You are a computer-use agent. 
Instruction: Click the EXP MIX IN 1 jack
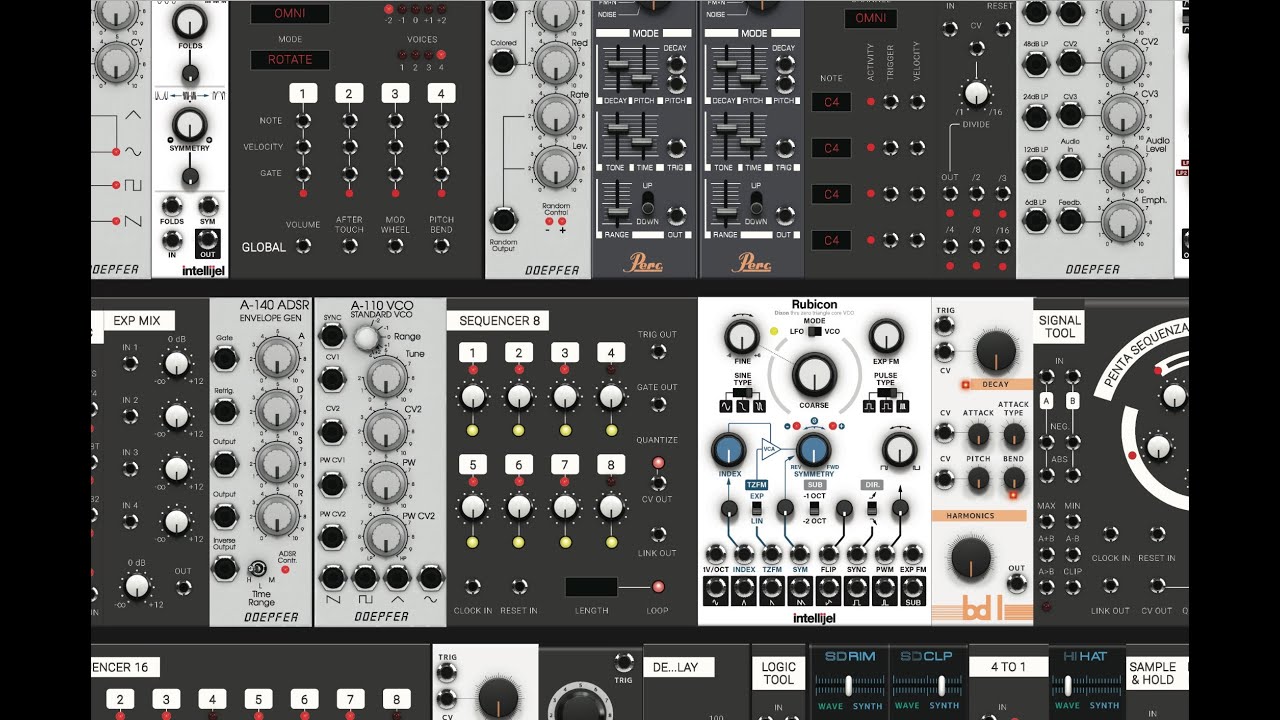[130, 363]
